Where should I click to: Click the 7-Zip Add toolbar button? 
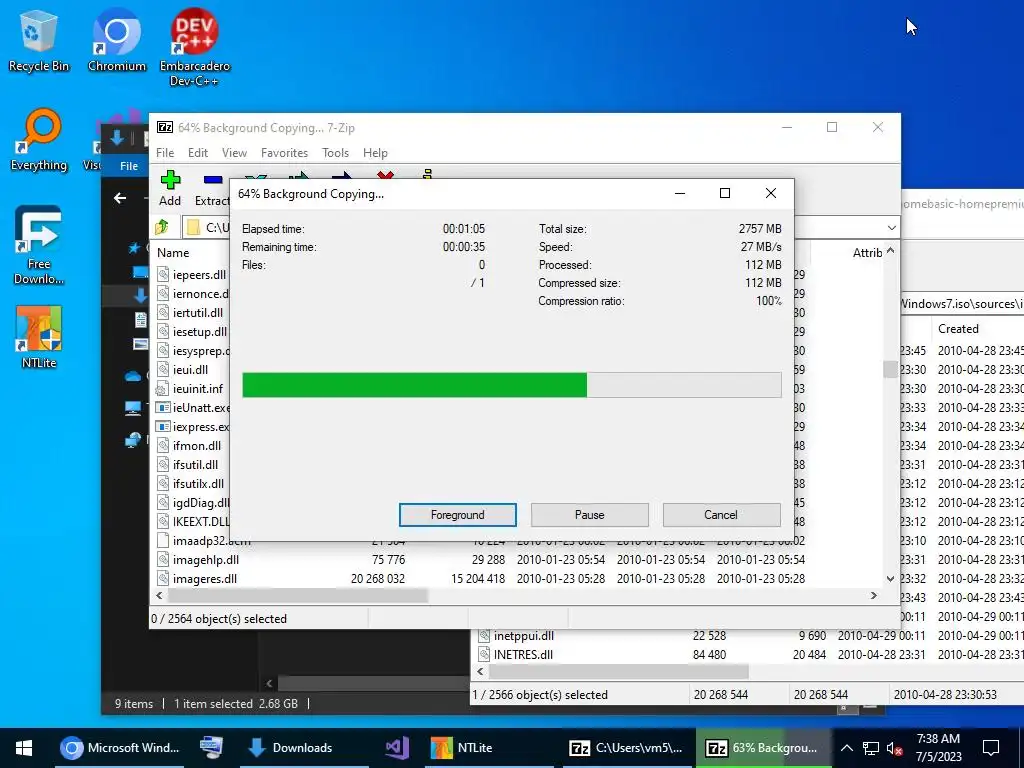[x=170, y=188]
